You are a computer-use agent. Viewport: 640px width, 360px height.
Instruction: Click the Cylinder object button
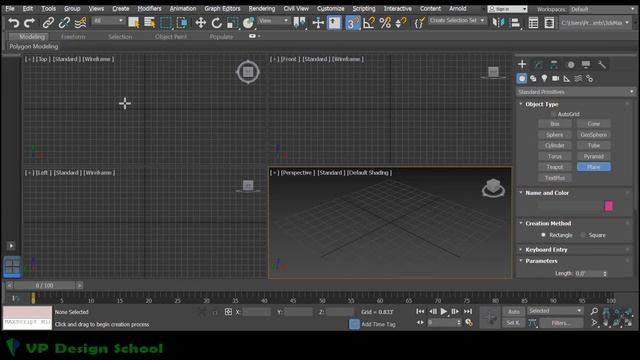click(x=555, y=145)
